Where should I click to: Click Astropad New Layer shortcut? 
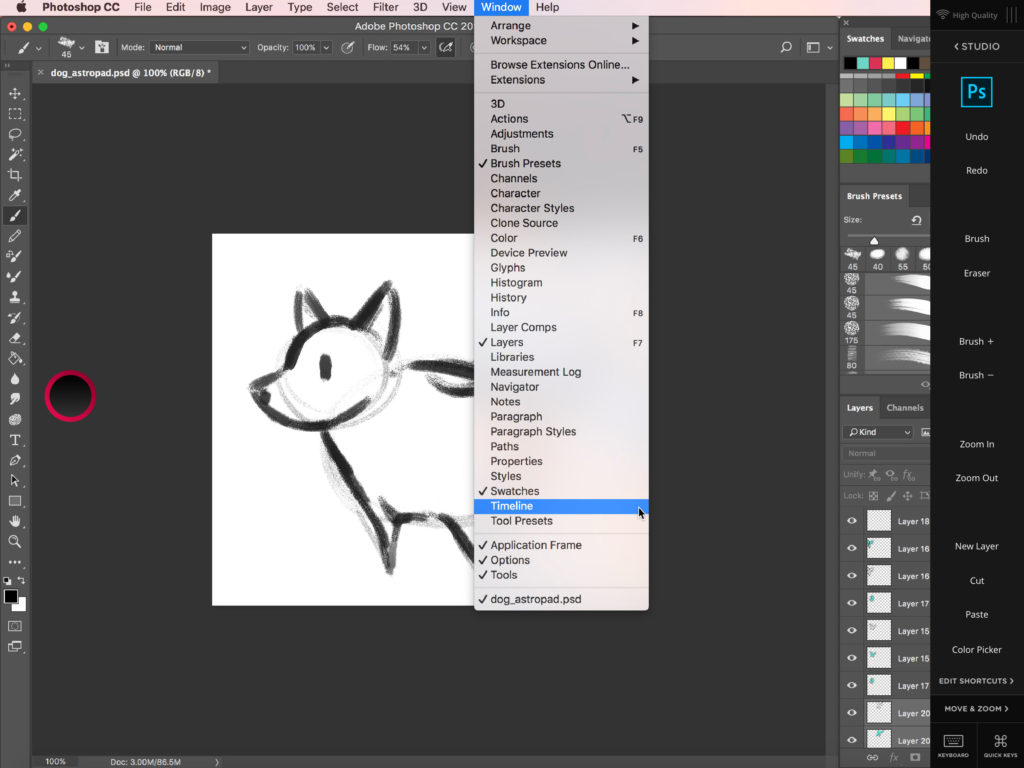point(976,547)
